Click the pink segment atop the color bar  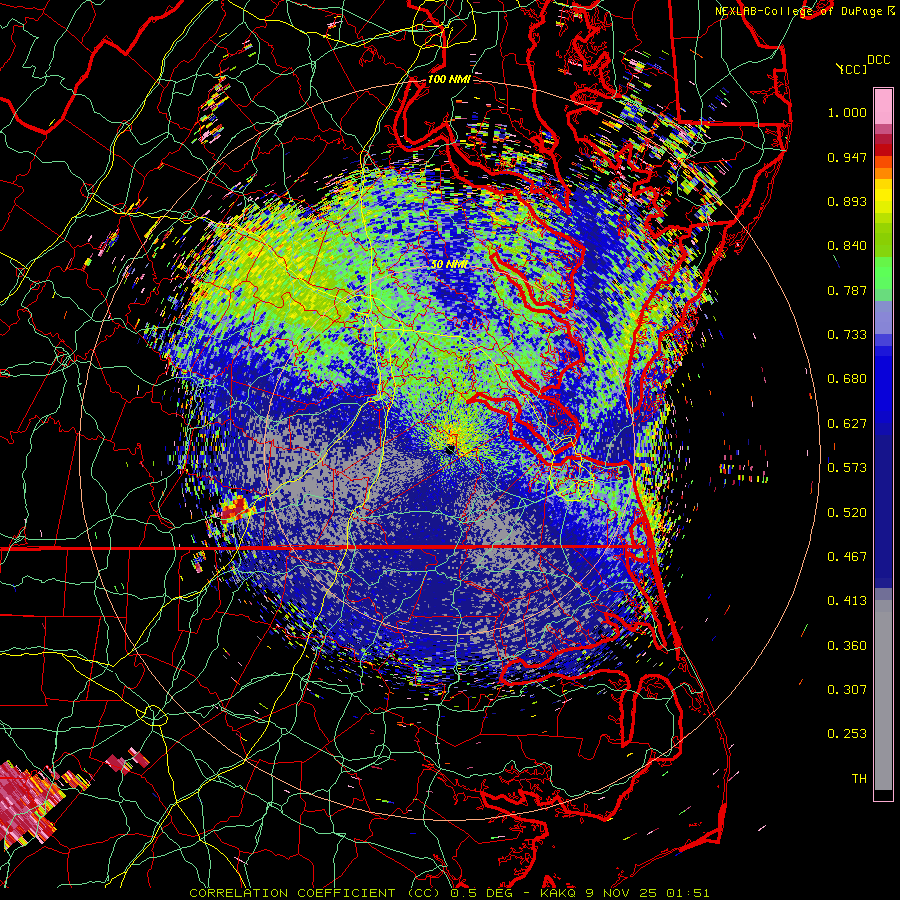[883, 107]
